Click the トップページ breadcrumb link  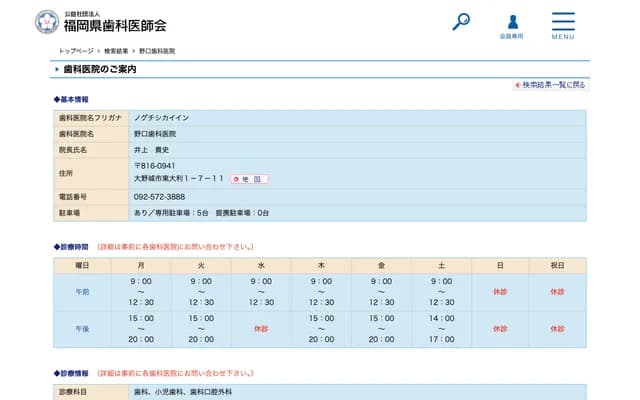(78, 50)
